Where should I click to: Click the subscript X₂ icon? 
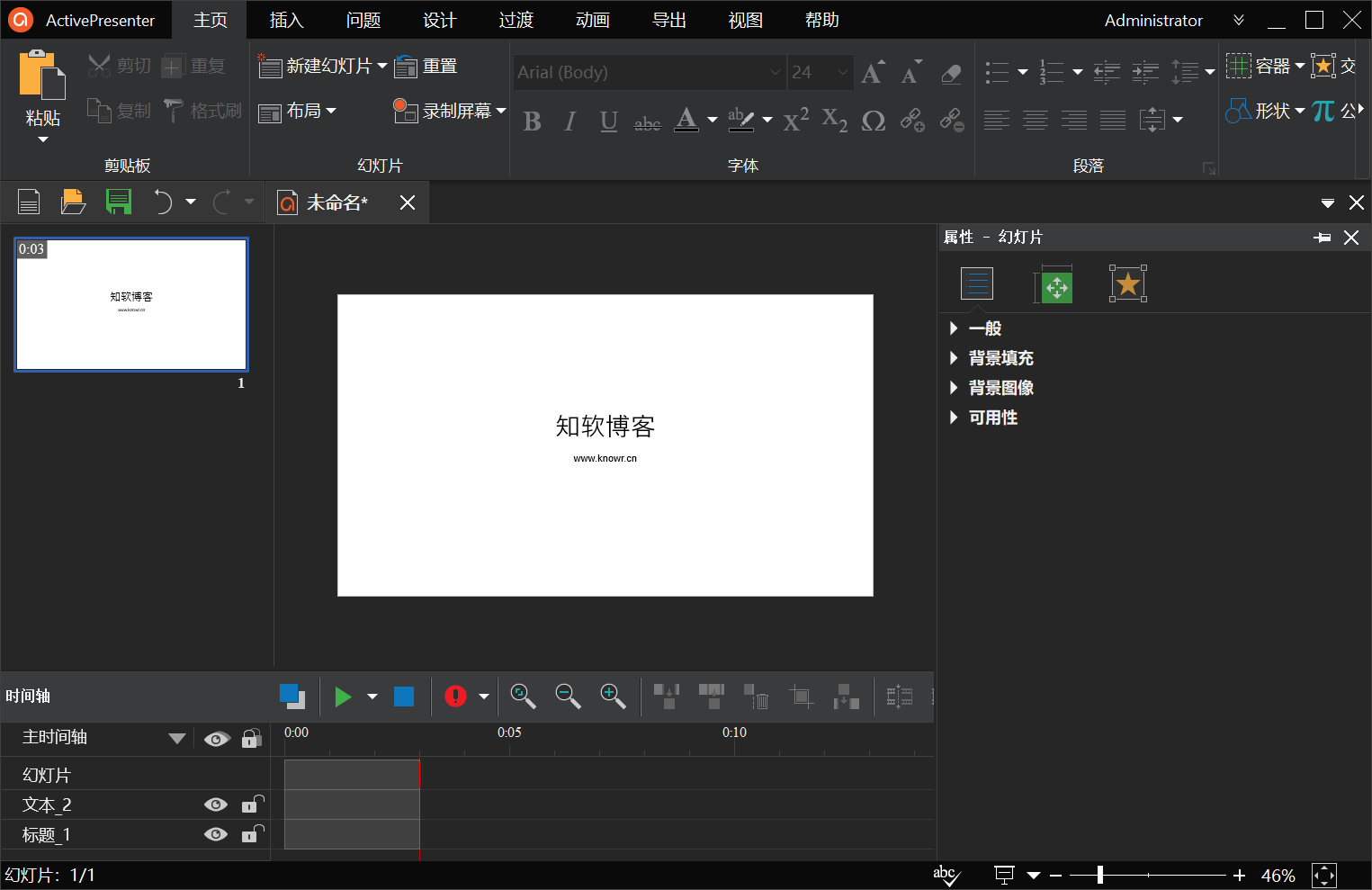834,121
